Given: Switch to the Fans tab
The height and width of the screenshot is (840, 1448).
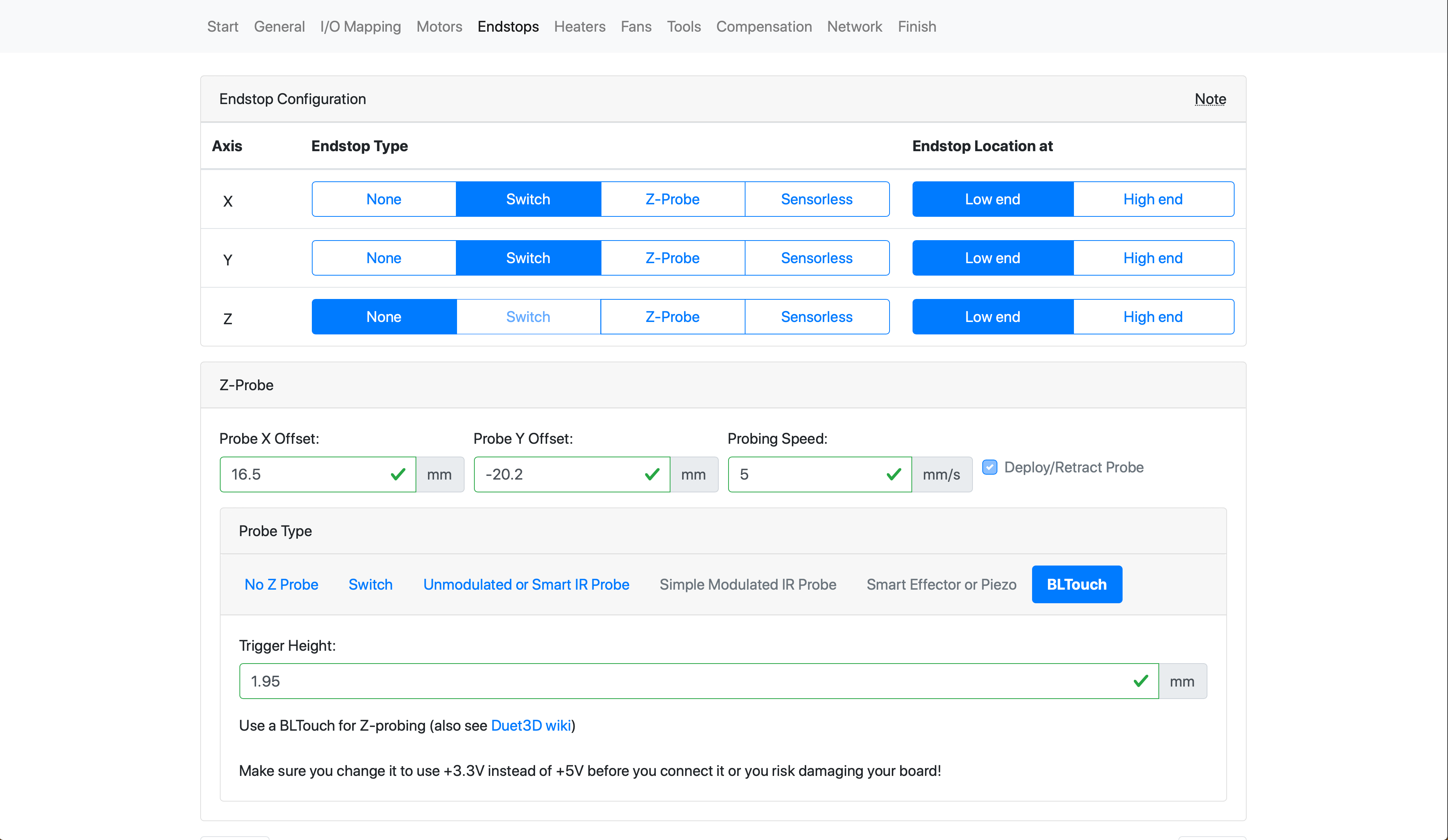Looking at the screenshot, I should pos(635,26).
